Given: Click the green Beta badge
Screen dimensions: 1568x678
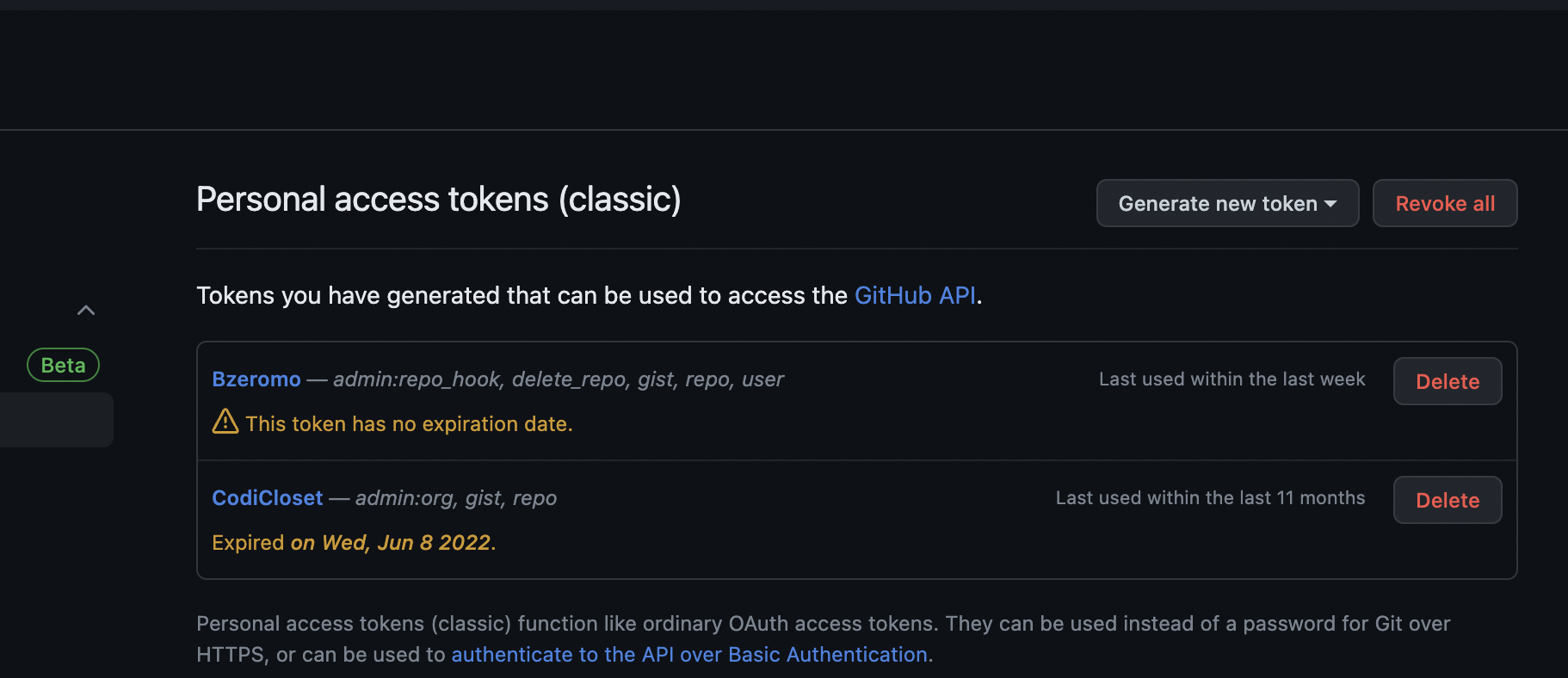Looking at the screenshot, I should coord(64,365).
